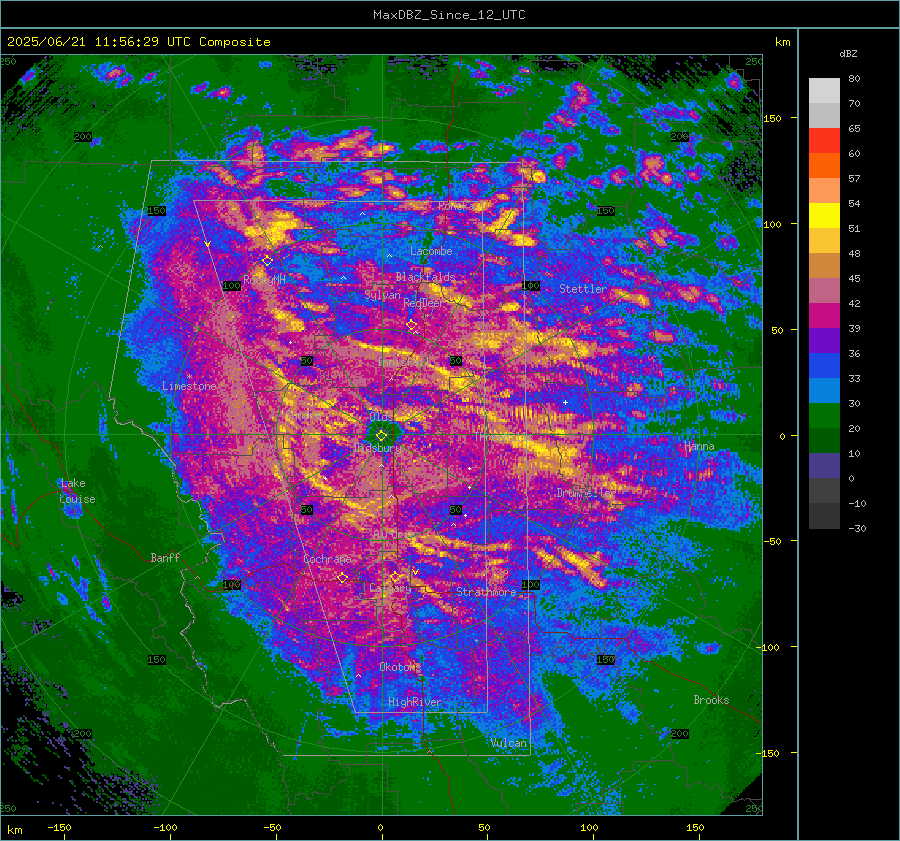Image resolution: width=900 pixels, height=841 pixels.
Task: Click the Stettler city label
Action: [x=583, y=289]
